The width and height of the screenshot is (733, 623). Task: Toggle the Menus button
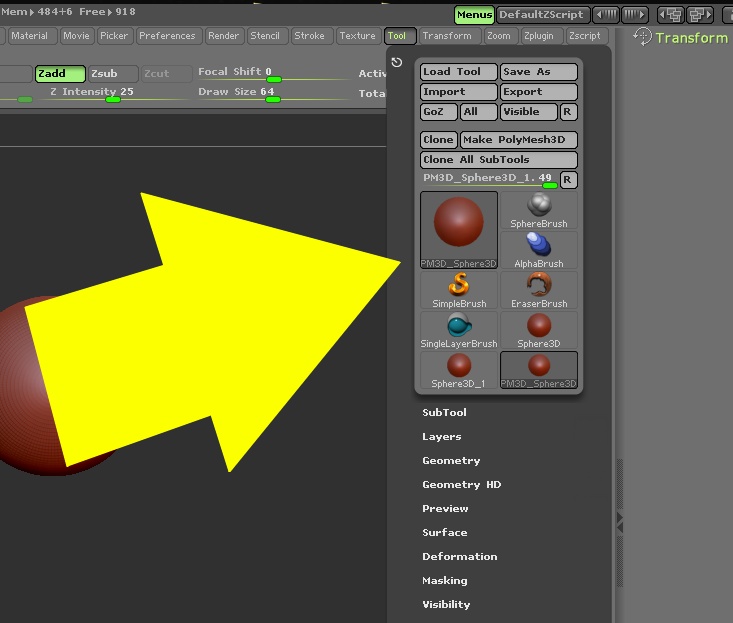point(474,15)
